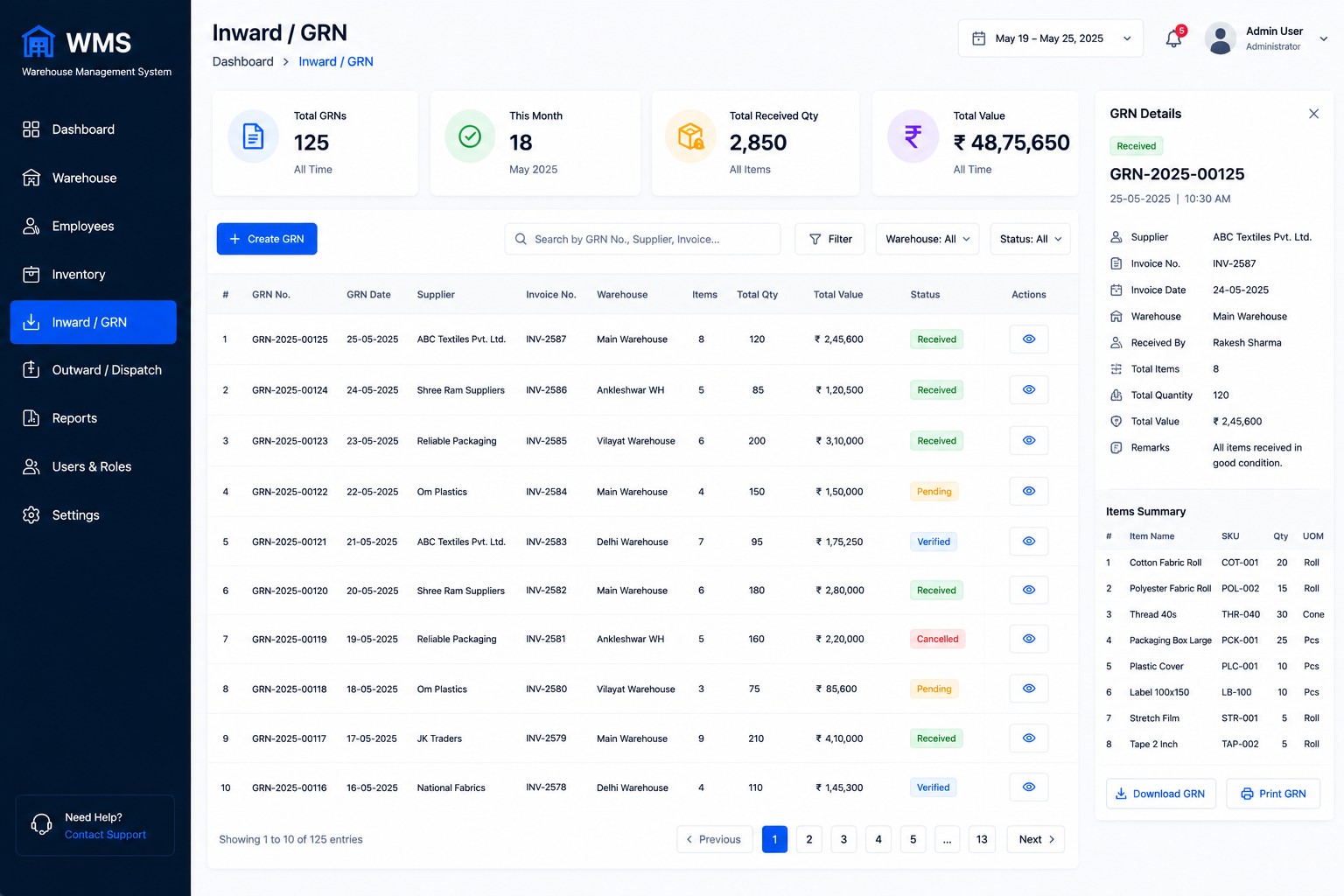
Task: Open the Admin User menu chevron
Action: [1324, 38]
